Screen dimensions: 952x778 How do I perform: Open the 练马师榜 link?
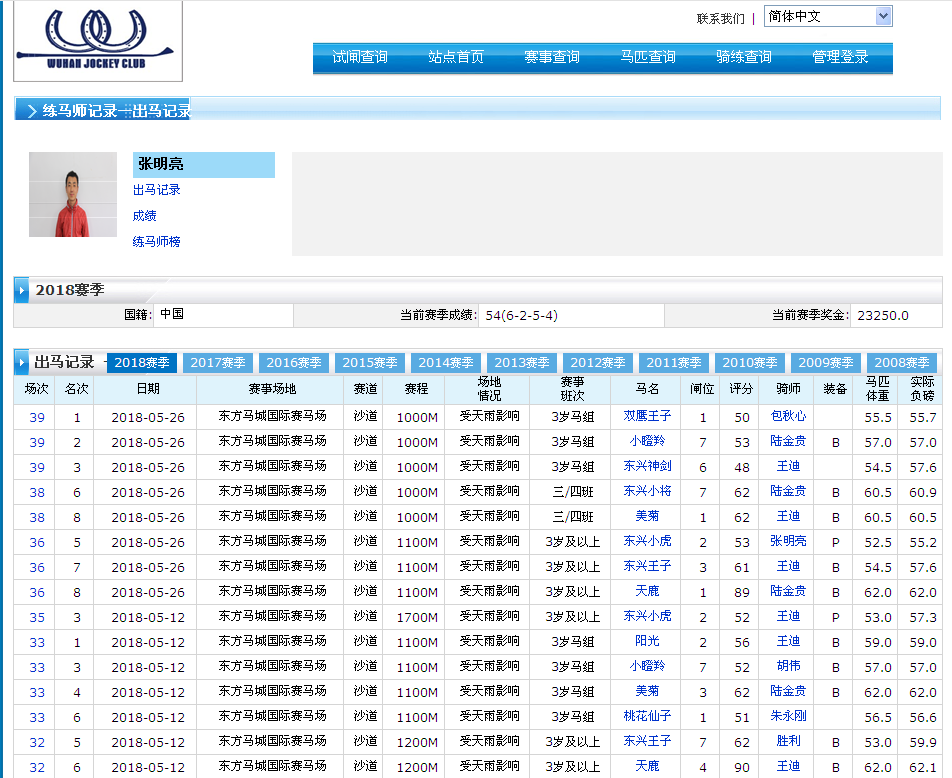point(157,242)
